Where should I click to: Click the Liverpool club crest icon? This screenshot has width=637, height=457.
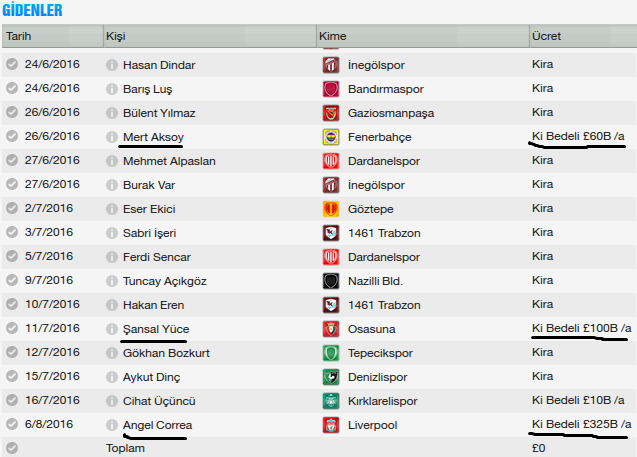click(x=331, y=425)
